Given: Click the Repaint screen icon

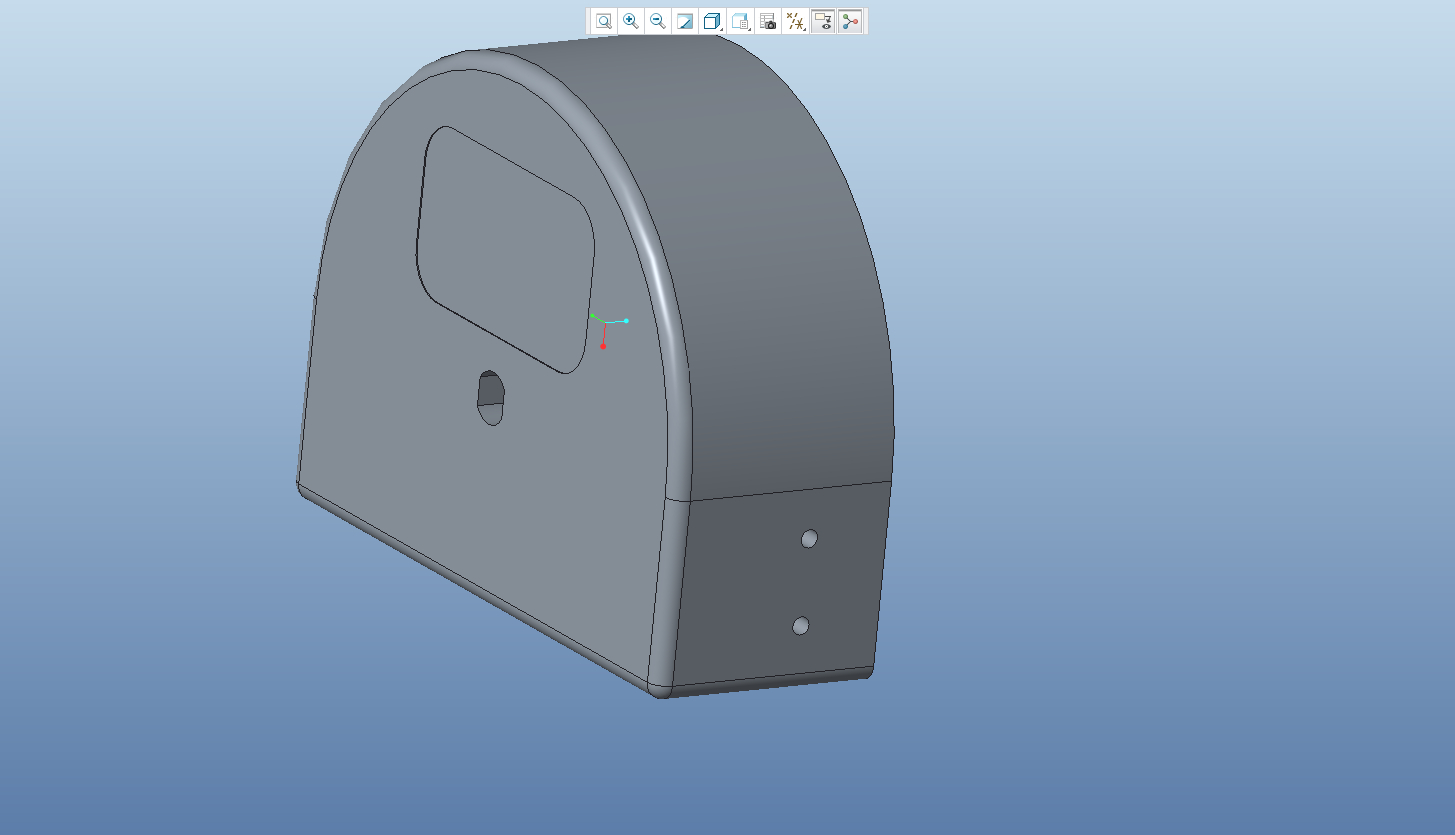Looking at the screenshot, I should tap(685, 21).
